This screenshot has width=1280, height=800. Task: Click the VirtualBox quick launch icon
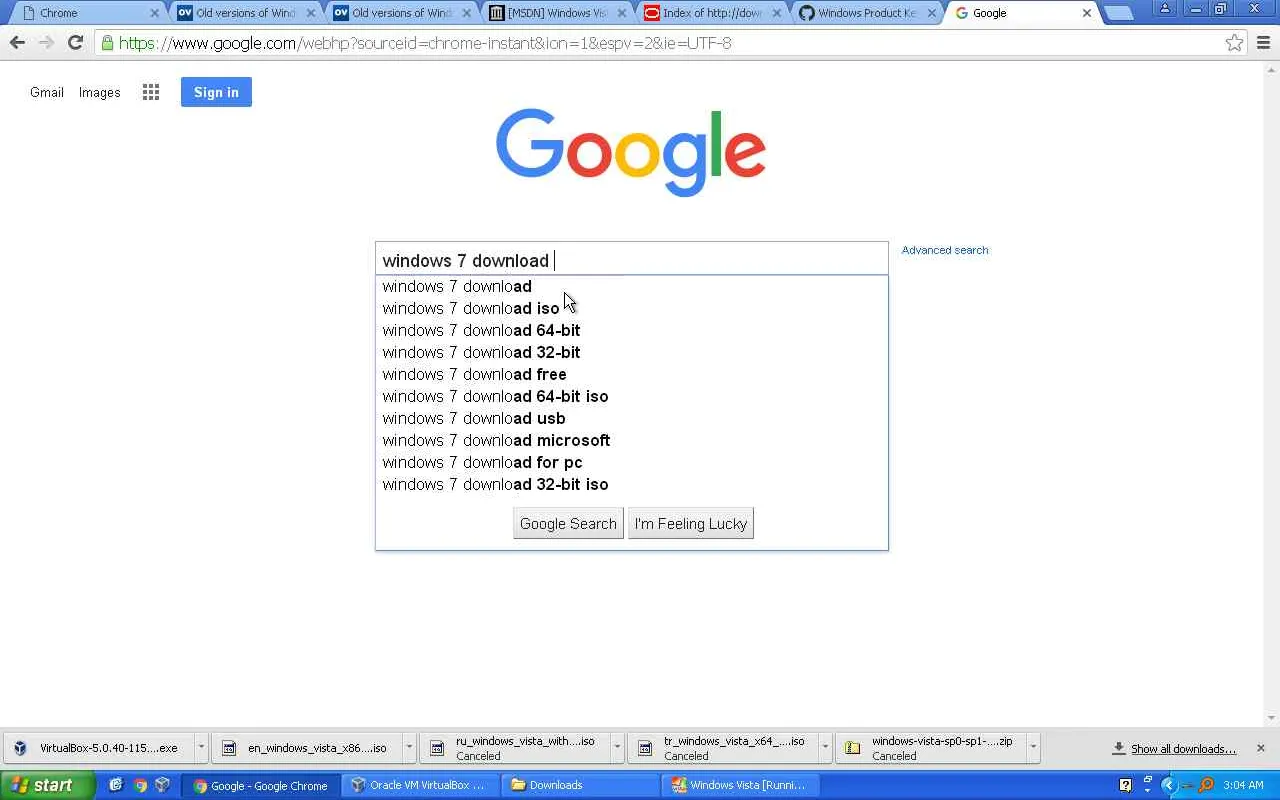pyautogui.click(x=163, y=785)
